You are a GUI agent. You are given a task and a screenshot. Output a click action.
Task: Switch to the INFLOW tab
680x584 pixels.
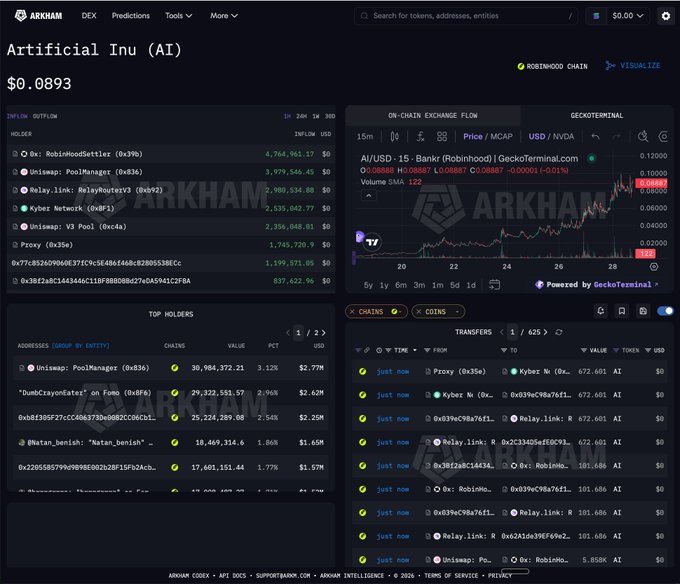coord(17,116)
